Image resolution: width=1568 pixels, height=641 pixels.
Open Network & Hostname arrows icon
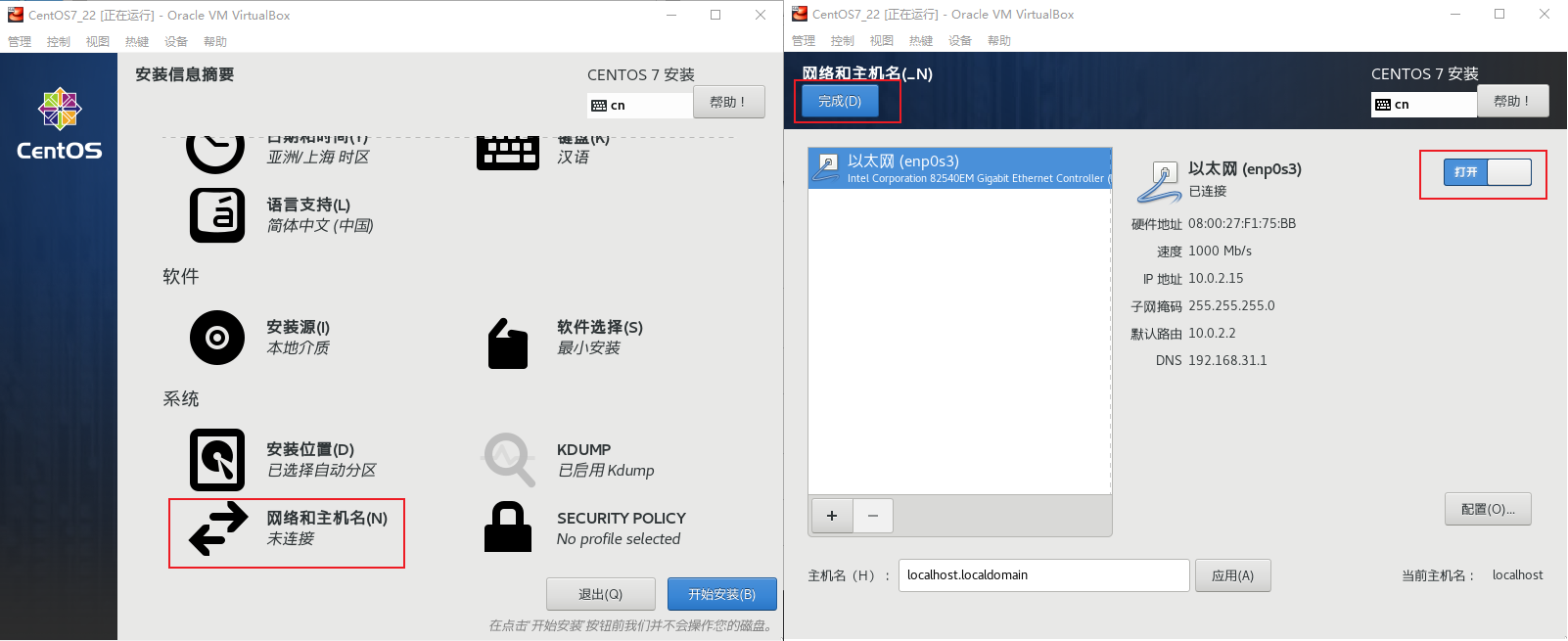point(218,528)
